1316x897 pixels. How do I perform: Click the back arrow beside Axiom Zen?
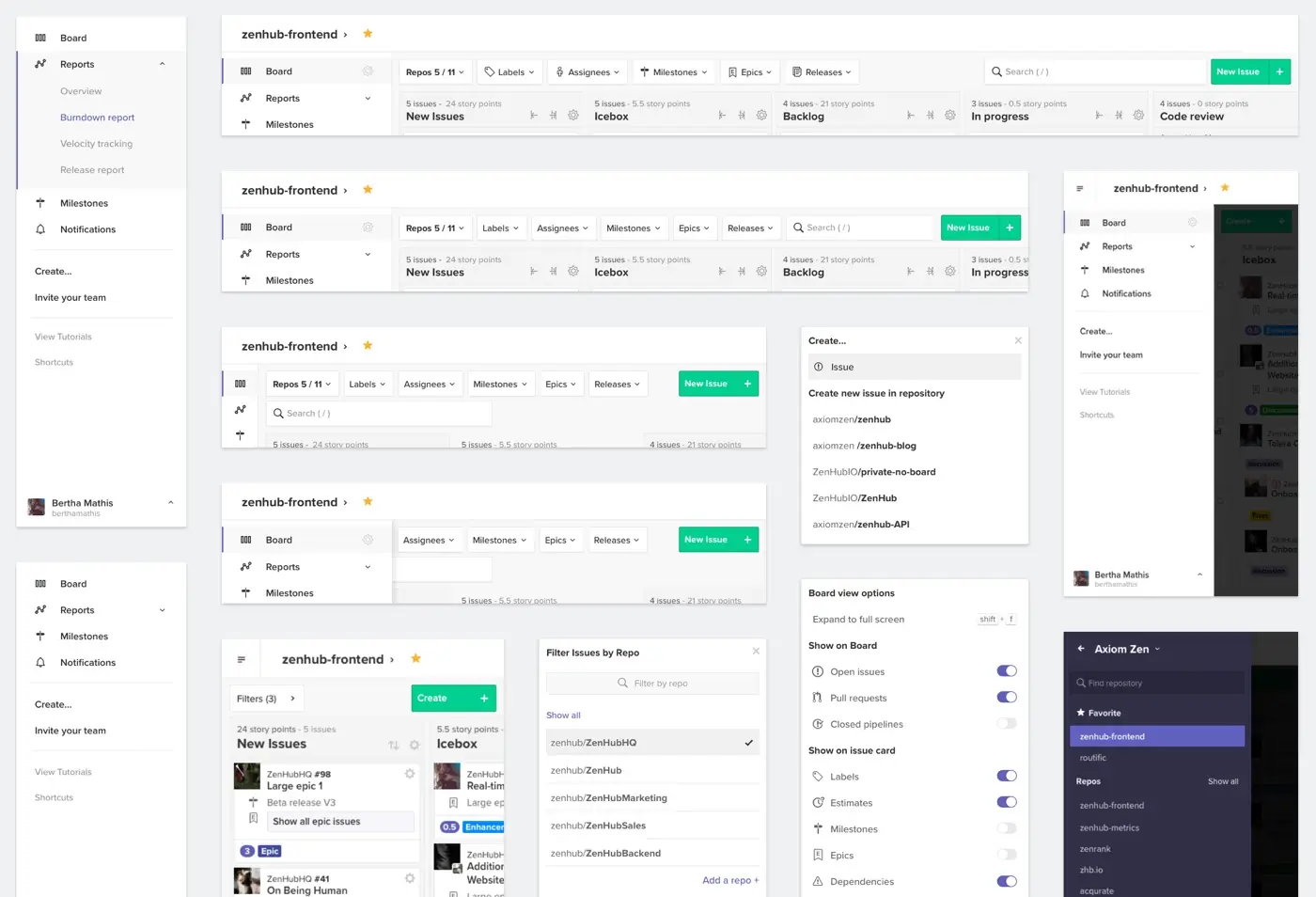click(1081, 649)
